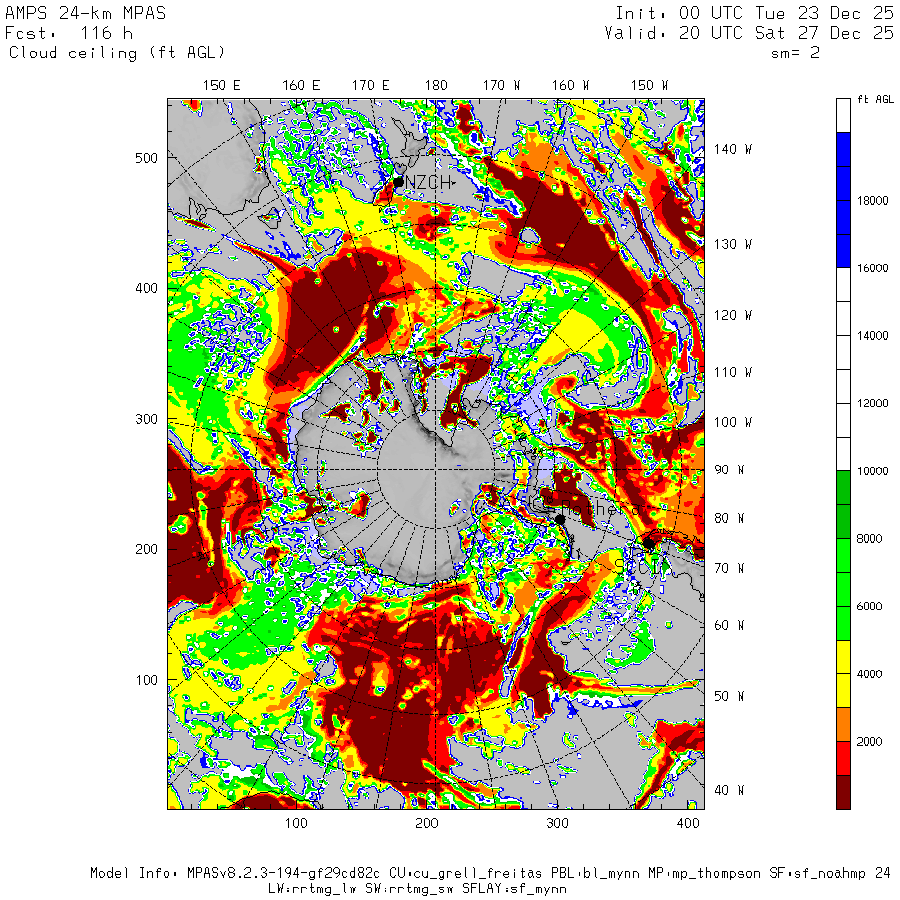This screenshot has width=900, height=900.
Task: Select the bright red colorbar segment below 2000
Action: point(843,758)
